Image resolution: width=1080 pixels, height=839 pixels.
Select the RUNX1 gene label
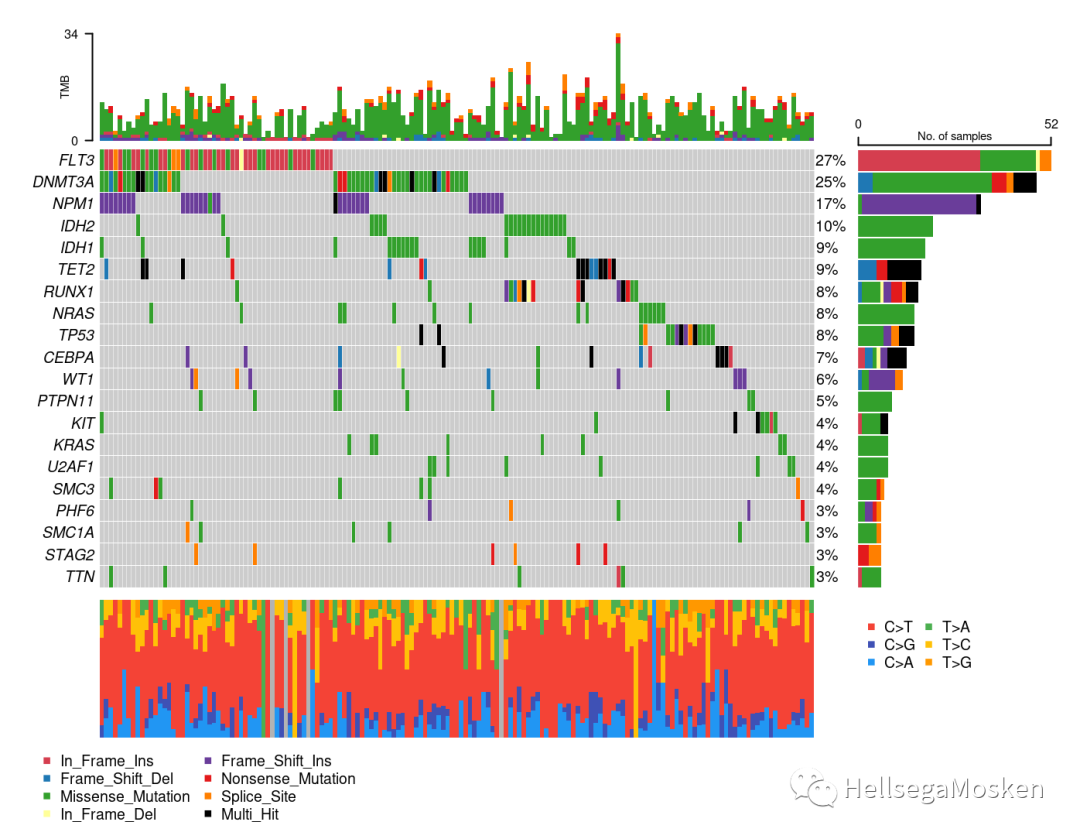[x=69, y=291]
